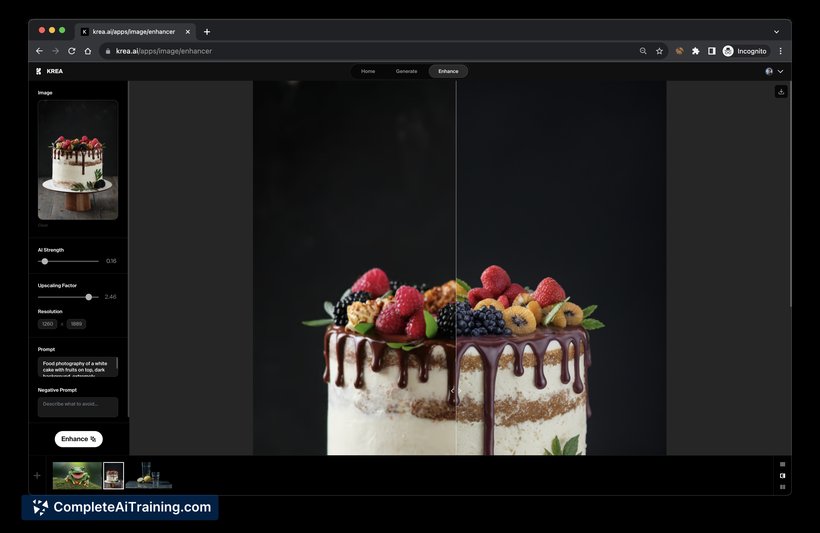820x533 pixels.
Task: Go back in browser history
Action: 39,51
